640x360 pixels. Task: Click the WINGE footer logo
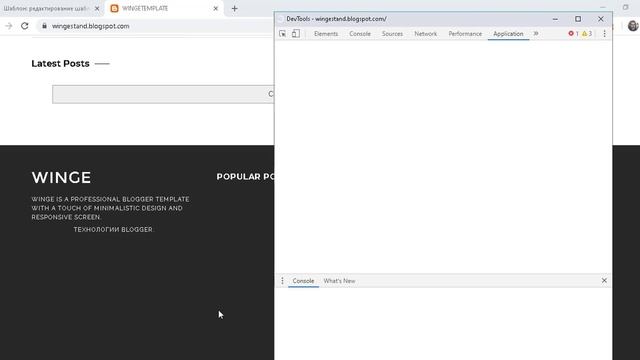coord(61,178)
